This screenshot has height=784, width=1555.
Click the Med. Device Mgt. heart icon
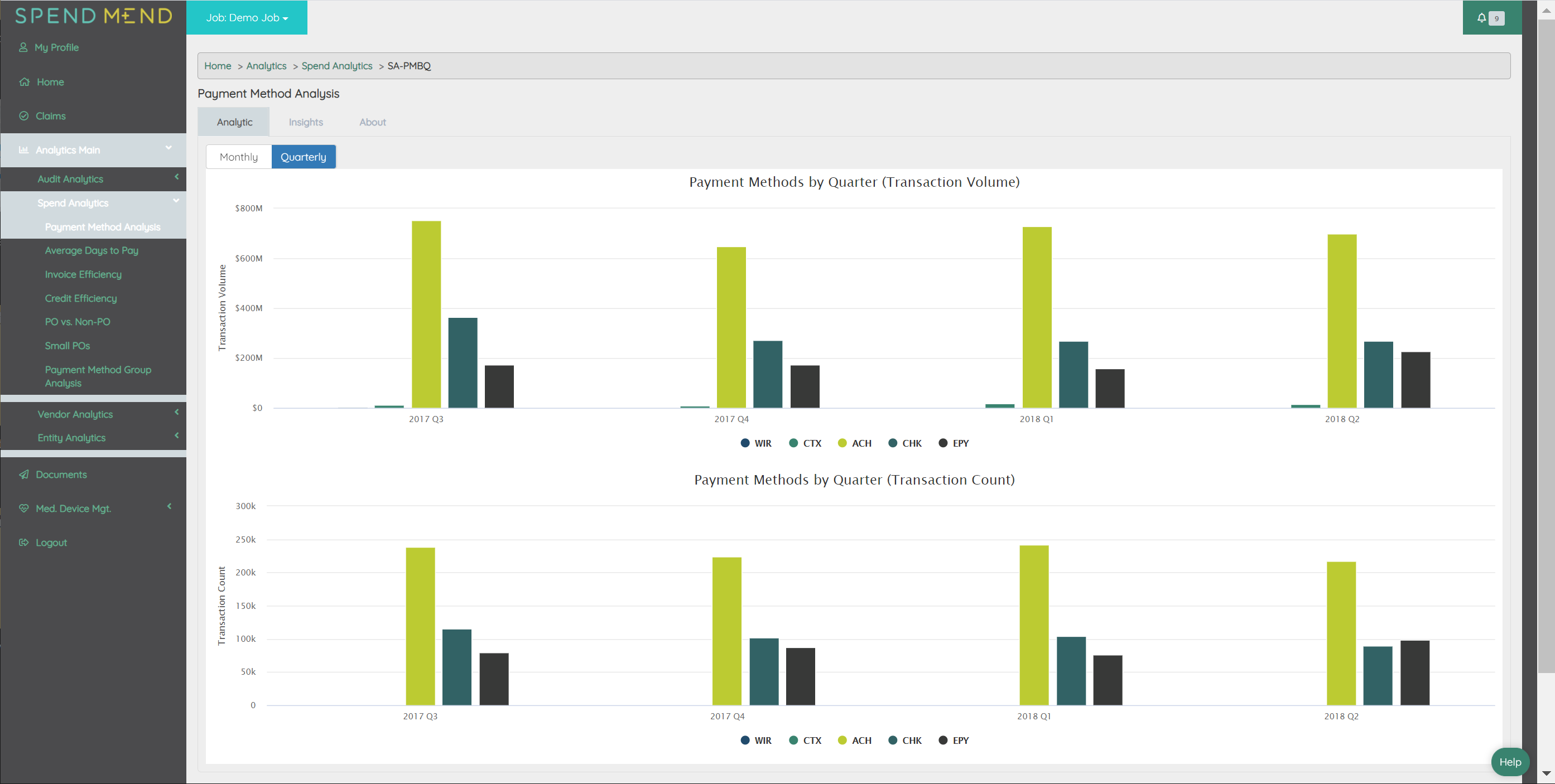click(x=24, y=508)
